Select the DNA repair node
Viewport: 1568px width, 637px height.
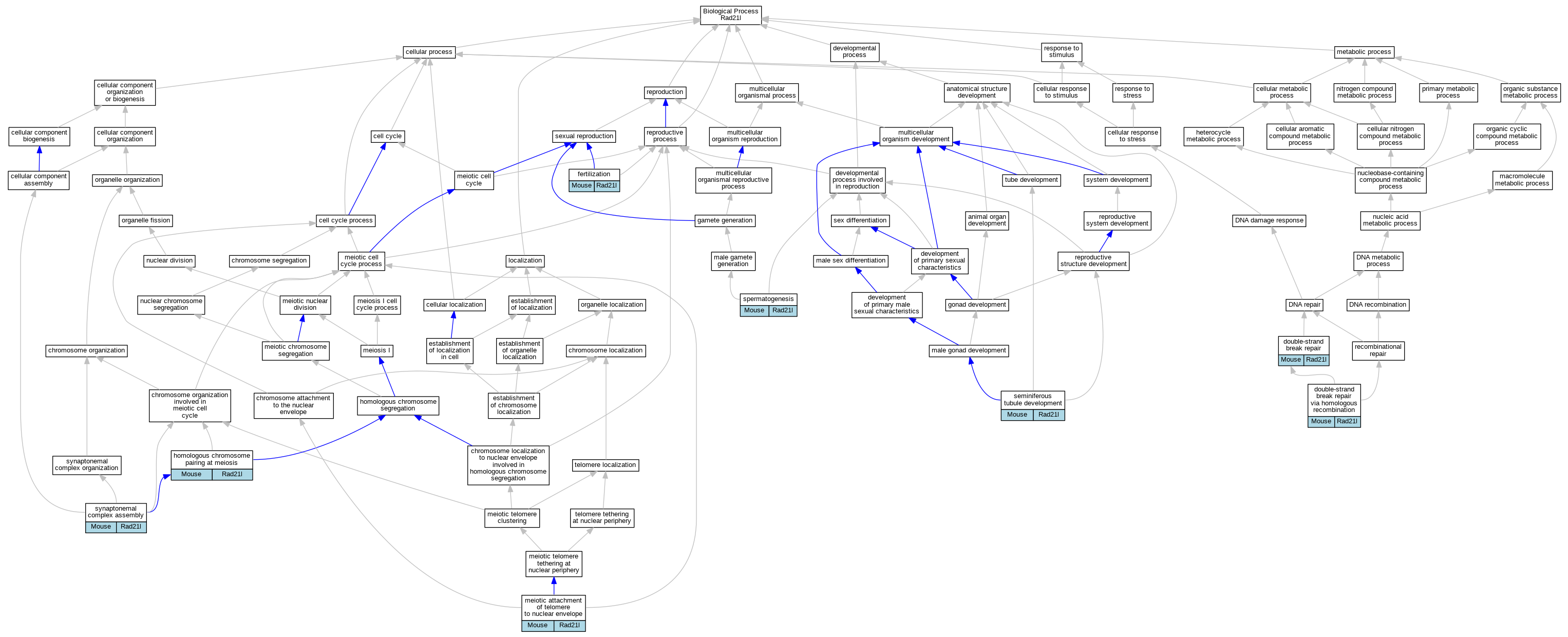[x=1305, y=305]
